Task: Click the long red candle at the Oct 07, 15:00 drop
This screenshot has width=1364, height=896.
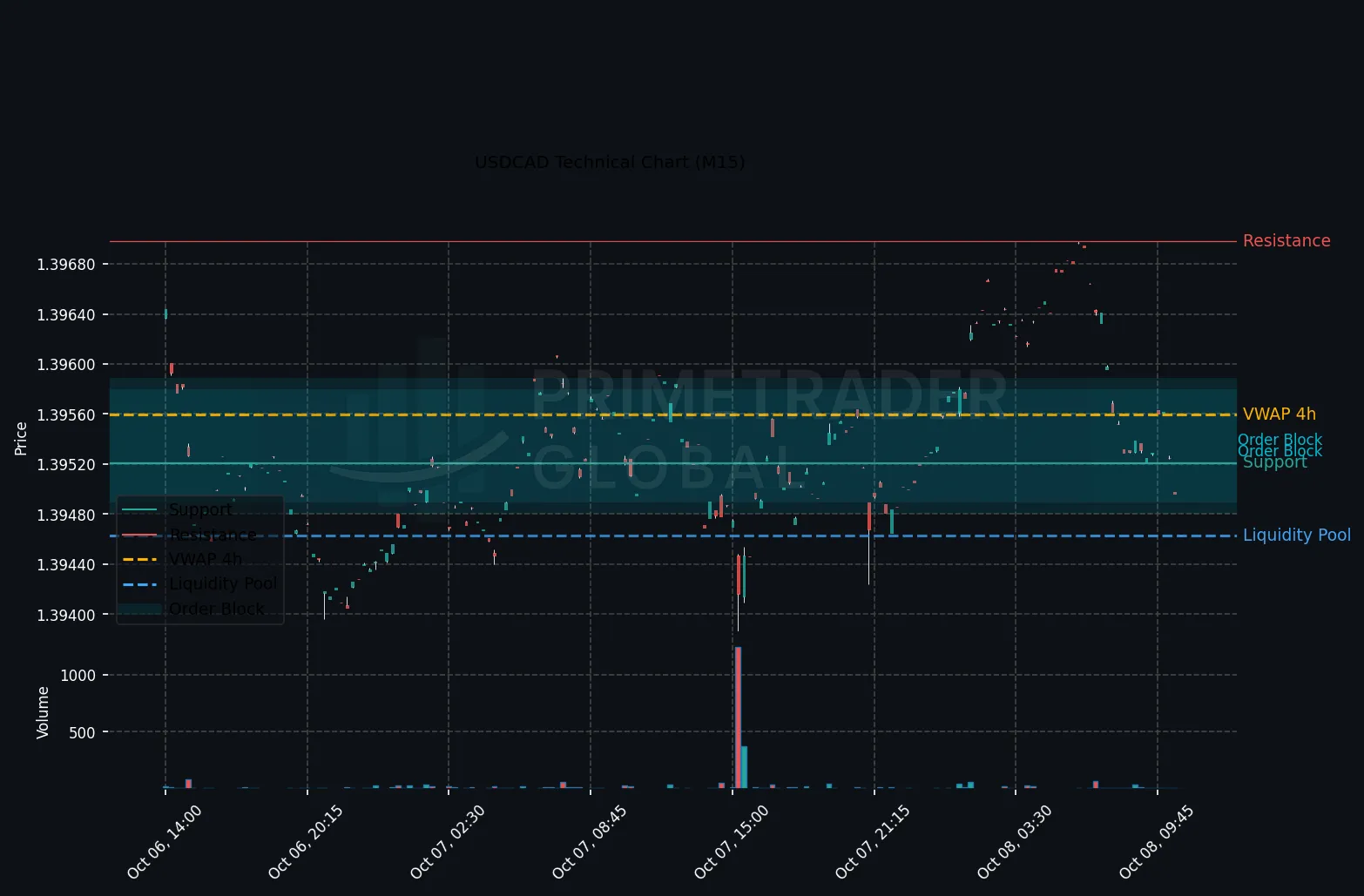Action: 738,576
